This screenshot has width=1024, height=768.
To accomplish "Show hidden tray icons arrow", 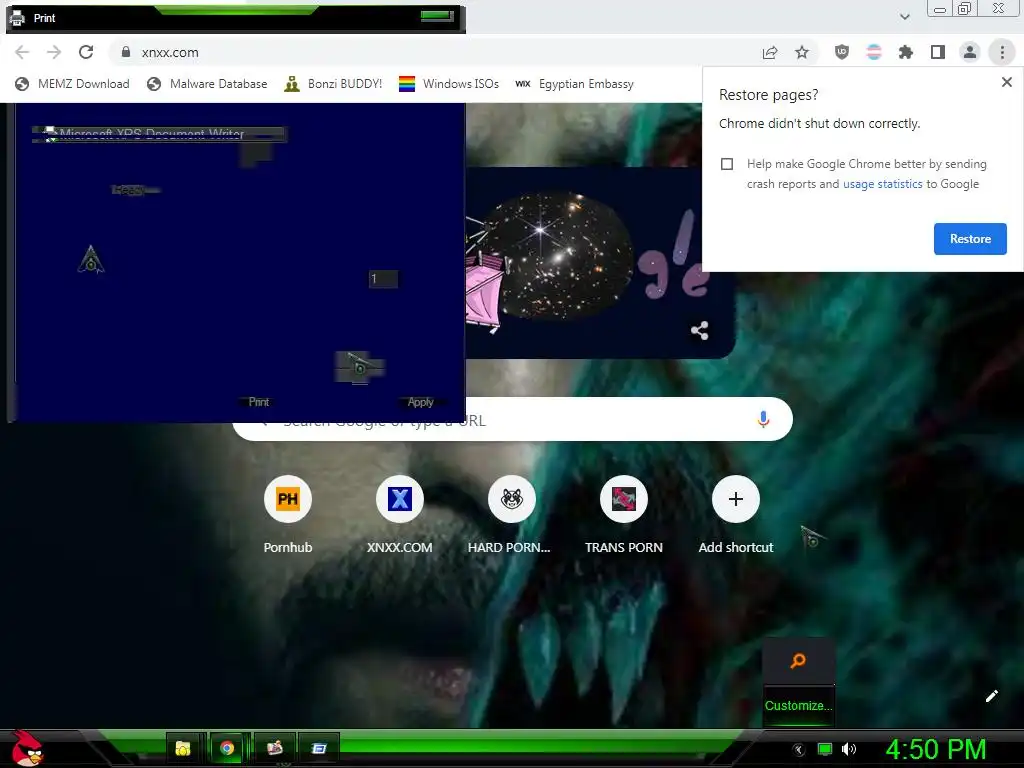I will 799,750.
